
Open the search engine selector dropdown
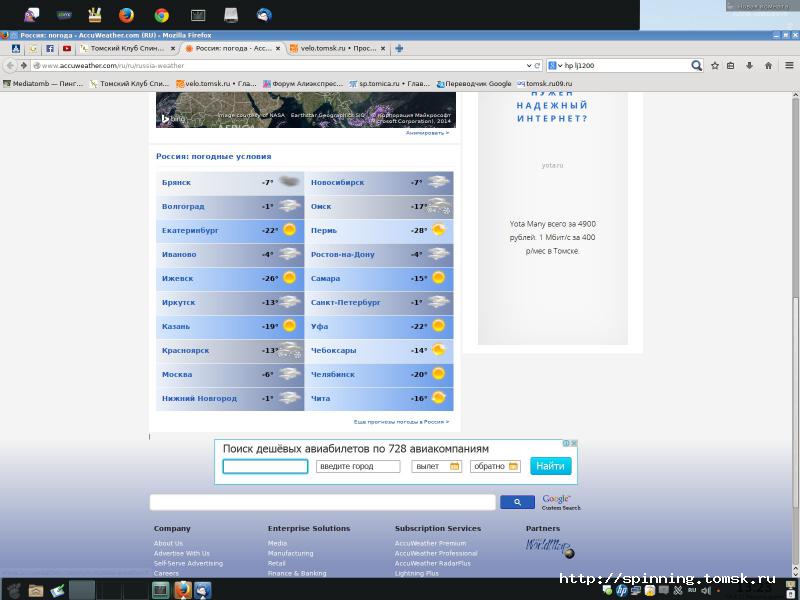click(x=558, y=66)
